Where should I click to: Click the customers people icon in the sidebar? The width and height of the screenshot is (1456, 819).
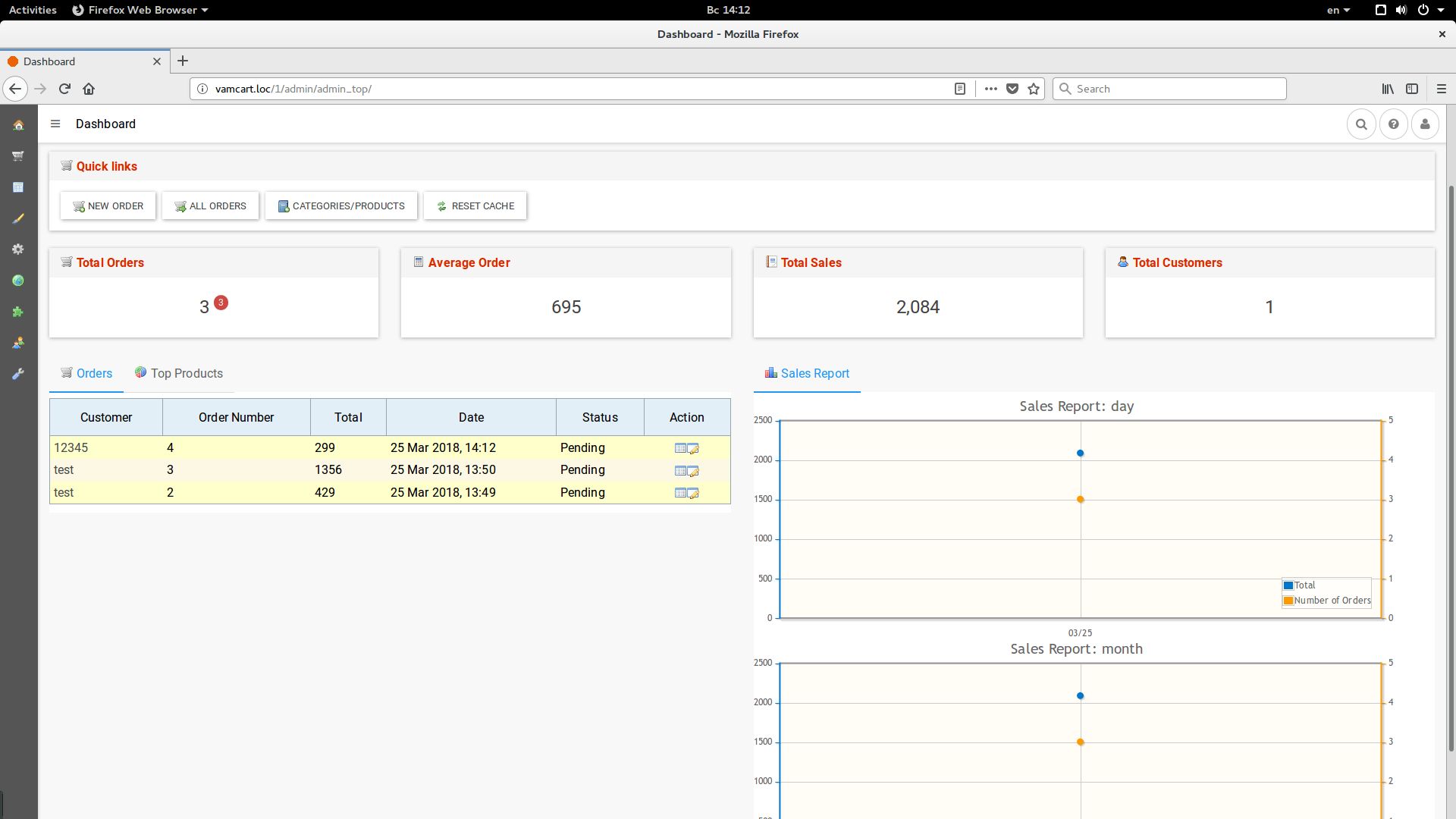click(18, 343)
